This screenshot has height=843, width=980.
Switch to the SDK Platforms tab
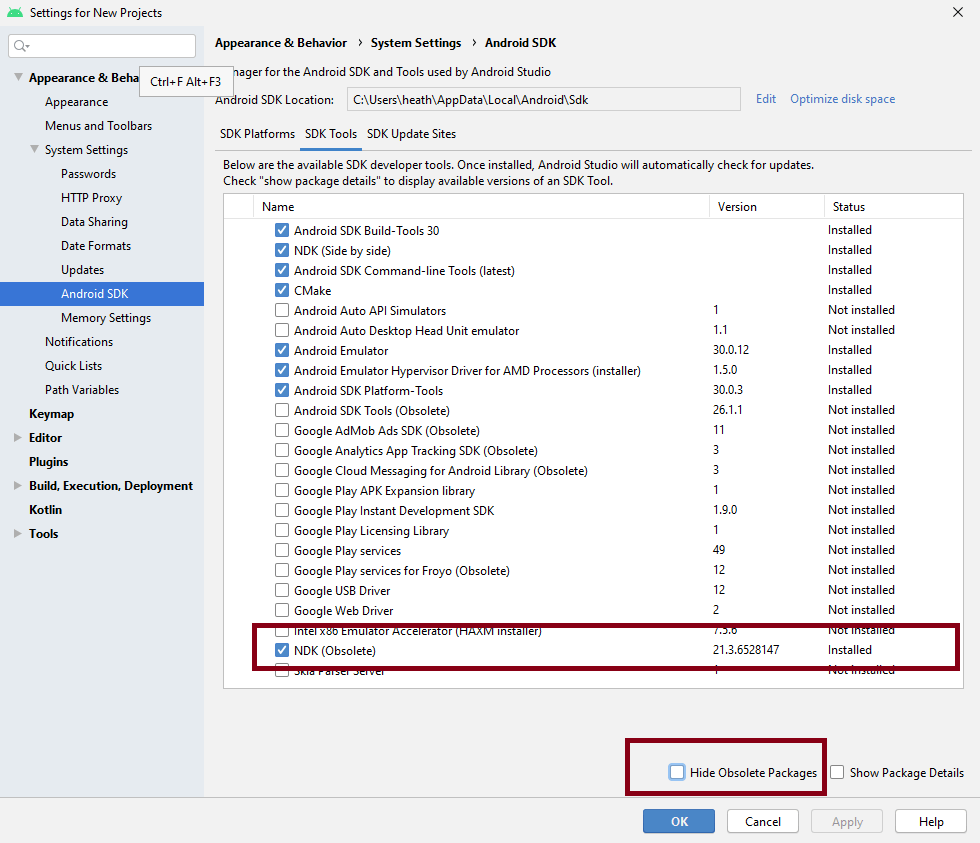click(x=257, y=133)
